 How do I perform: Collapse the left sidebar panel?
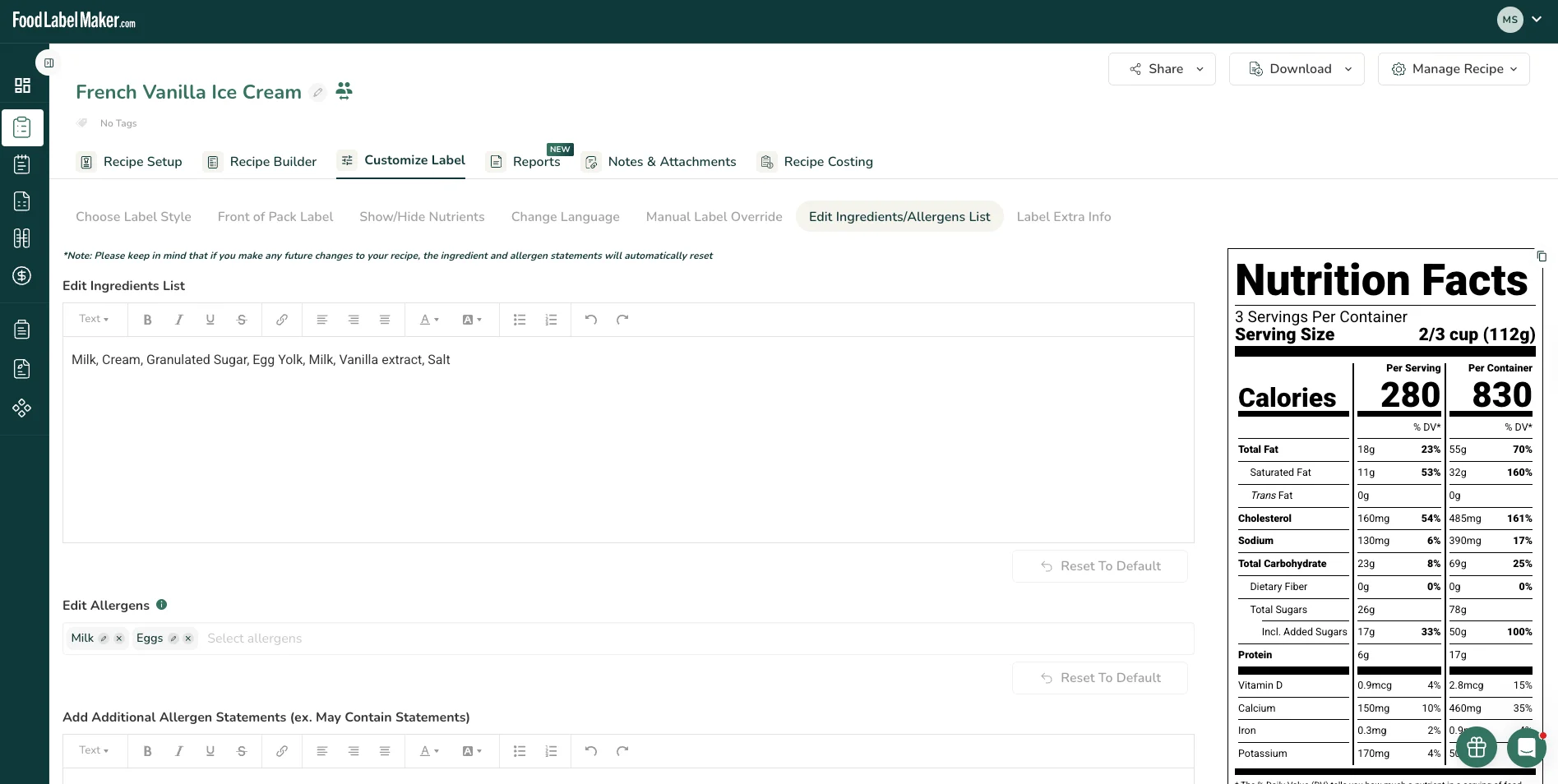pyautogui.click(x=49, y=62)
